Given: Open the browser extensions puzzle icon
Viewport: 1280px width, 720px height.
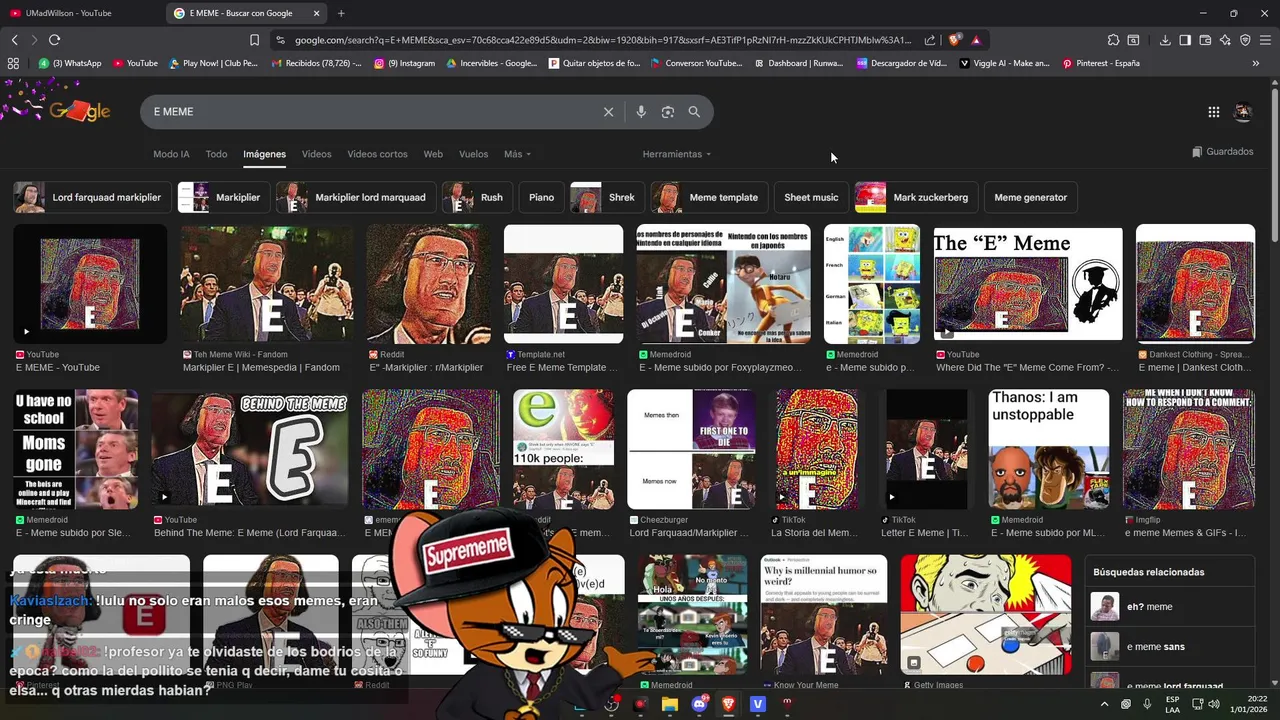Looking at the screenshot, I should click(x=1113, y=40).
